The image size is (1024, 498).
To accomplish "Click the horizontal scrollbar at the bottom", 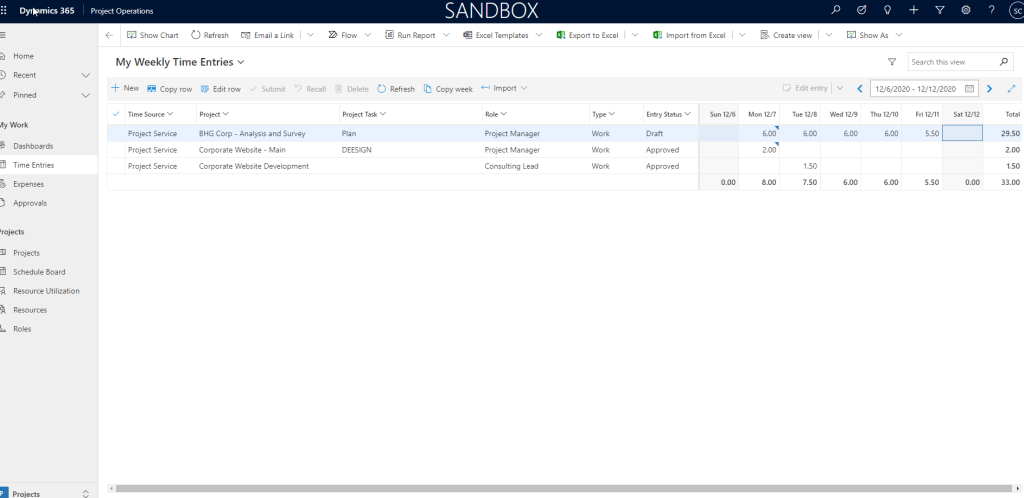I will 560,488.
